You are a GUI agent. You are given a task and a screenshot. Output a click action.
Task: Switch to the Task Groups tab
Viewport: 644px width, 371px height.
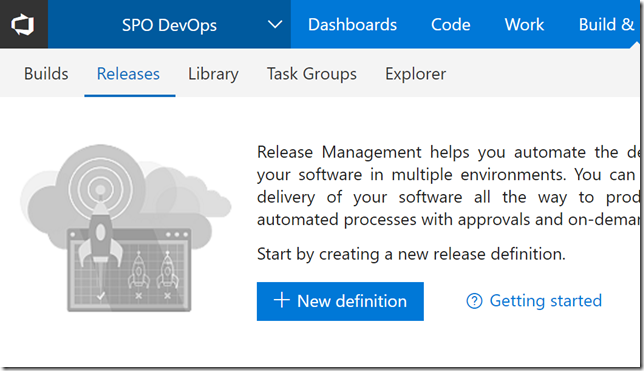click(x=312, y=74)
